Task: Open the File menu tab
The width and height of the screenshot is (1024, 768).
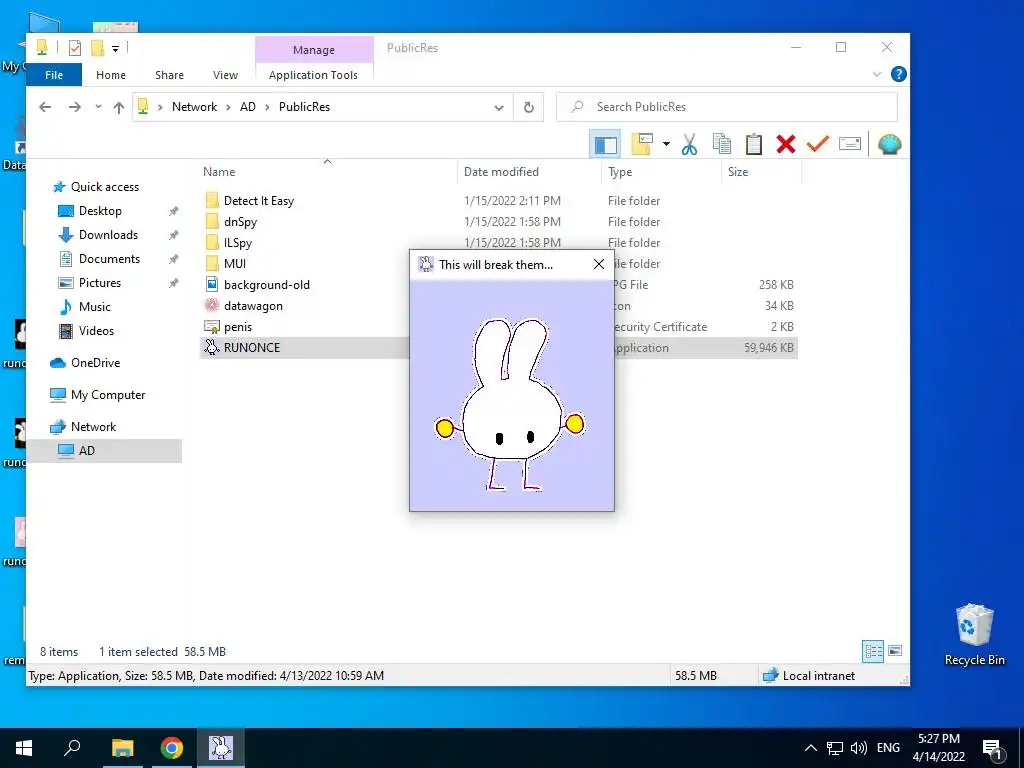Action: pos(54,75)
